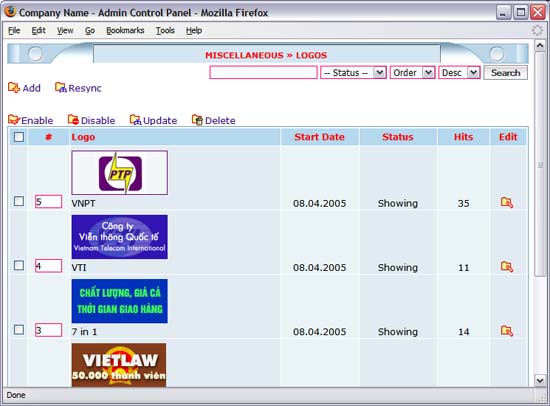Open edit icon for VTI row

[507, 267]
